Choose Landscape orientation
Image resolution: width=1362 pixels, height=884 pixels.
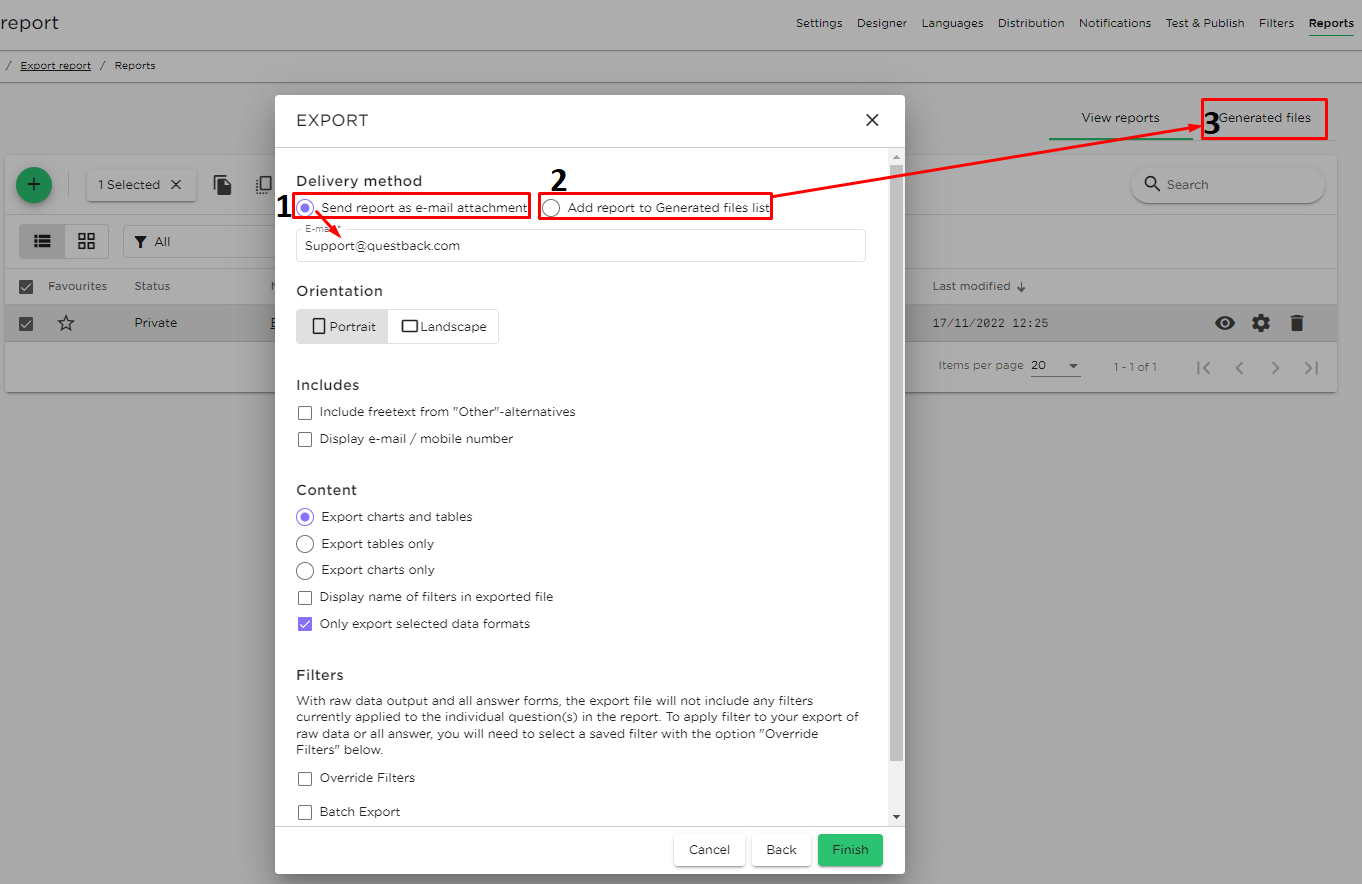443,326
